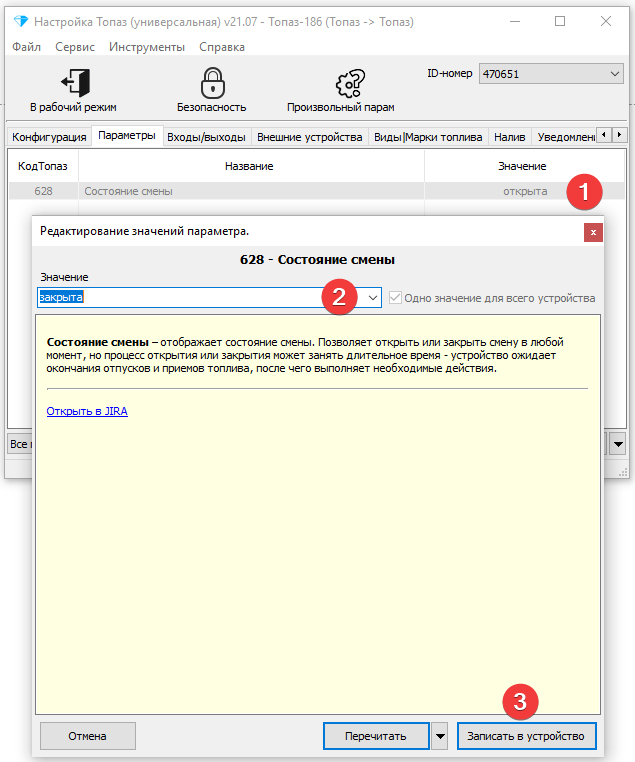Maximize the Настройка Топаз window
This screenshot has width=635, height=762.
(x=560, y=21)
